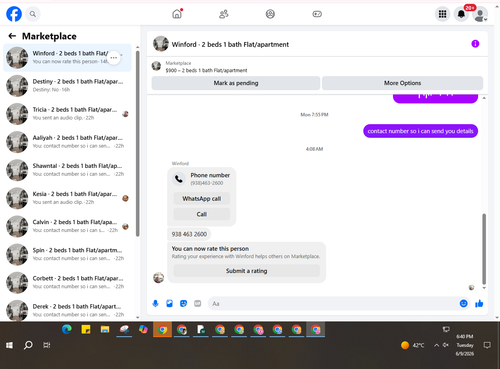Click the listing thumbnail next to Marketplace label
This screenshot has height=369, width=500.
click(156, 66)
